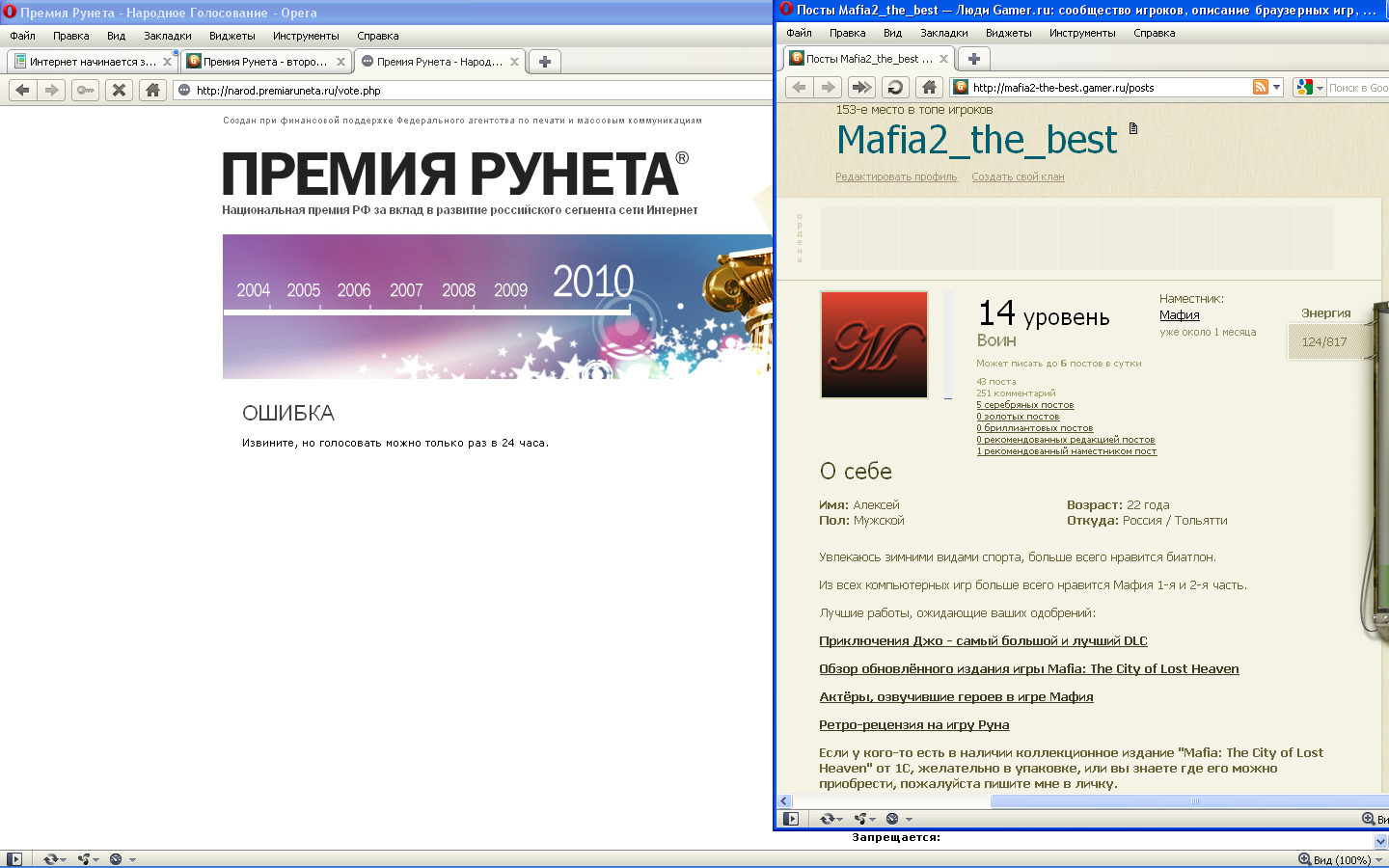Open Opera Unite icon in Премия Рунета window
1389x868 pixels.
88,859
